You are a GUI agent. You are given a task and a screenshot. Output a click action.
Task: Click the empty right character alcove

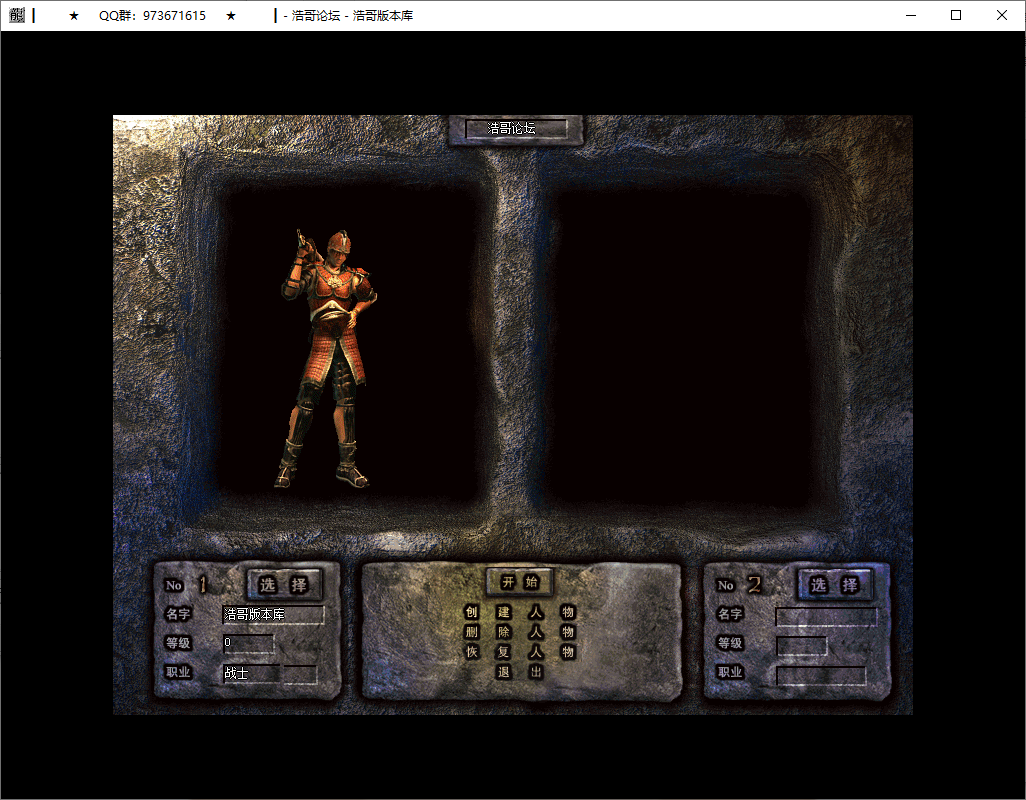click(x=685, y=345)
